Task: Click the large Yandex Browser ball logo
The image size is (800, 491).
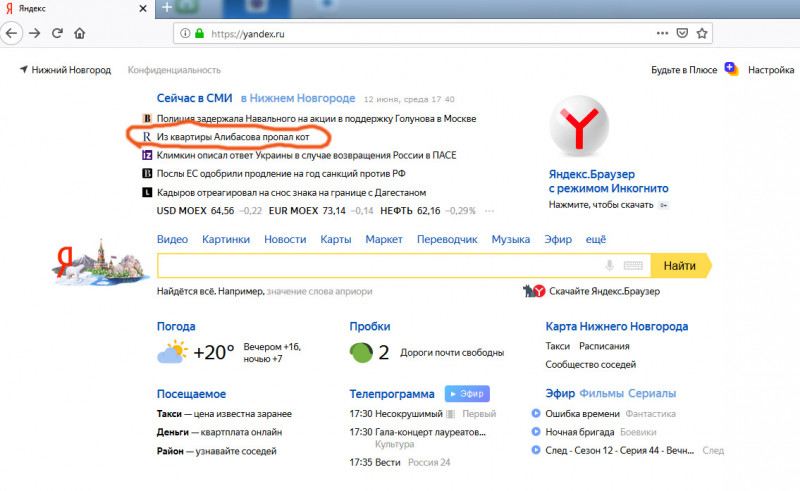Action: coord(579,126)
